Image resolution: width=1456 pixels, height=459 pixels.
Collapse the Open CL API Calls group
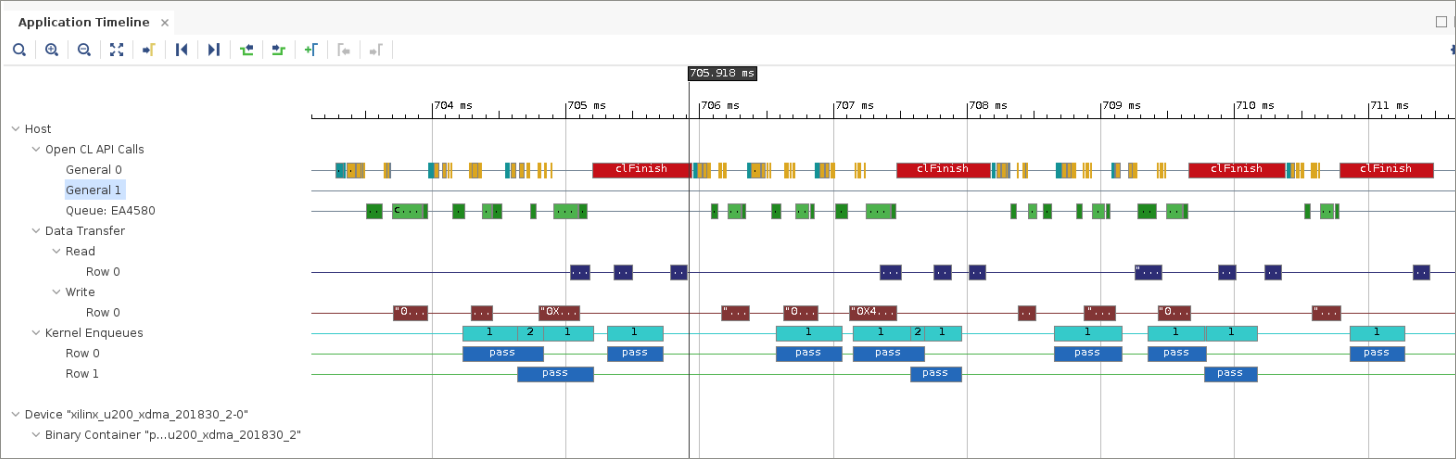click(36, 149)
